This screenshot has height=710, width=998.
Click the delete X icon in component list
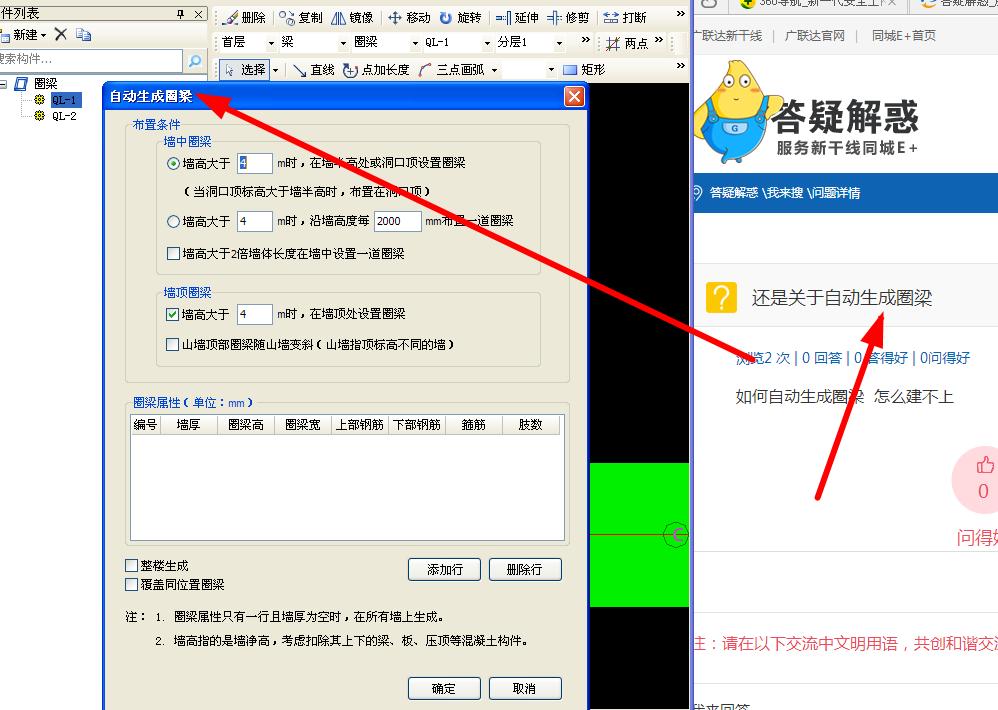click(60, 34)
